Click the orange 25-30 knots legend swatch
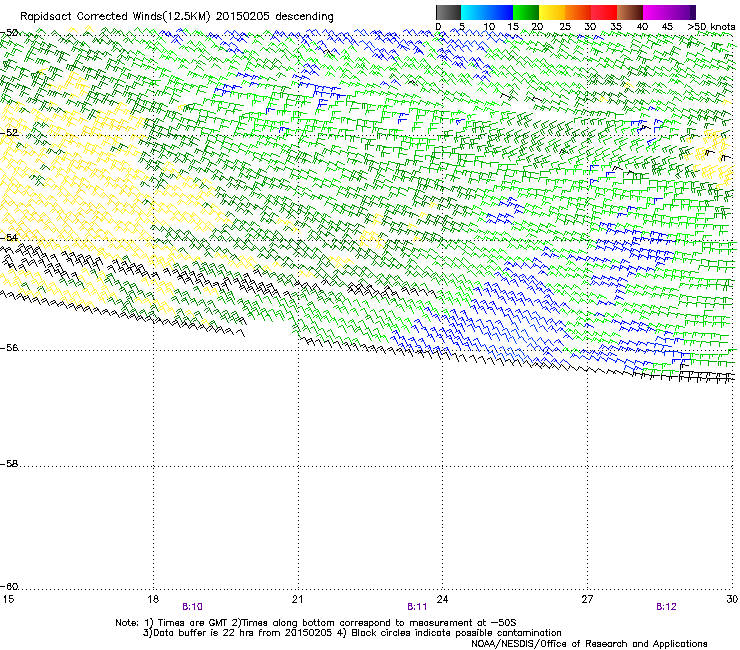 click(x=578, y=12)
